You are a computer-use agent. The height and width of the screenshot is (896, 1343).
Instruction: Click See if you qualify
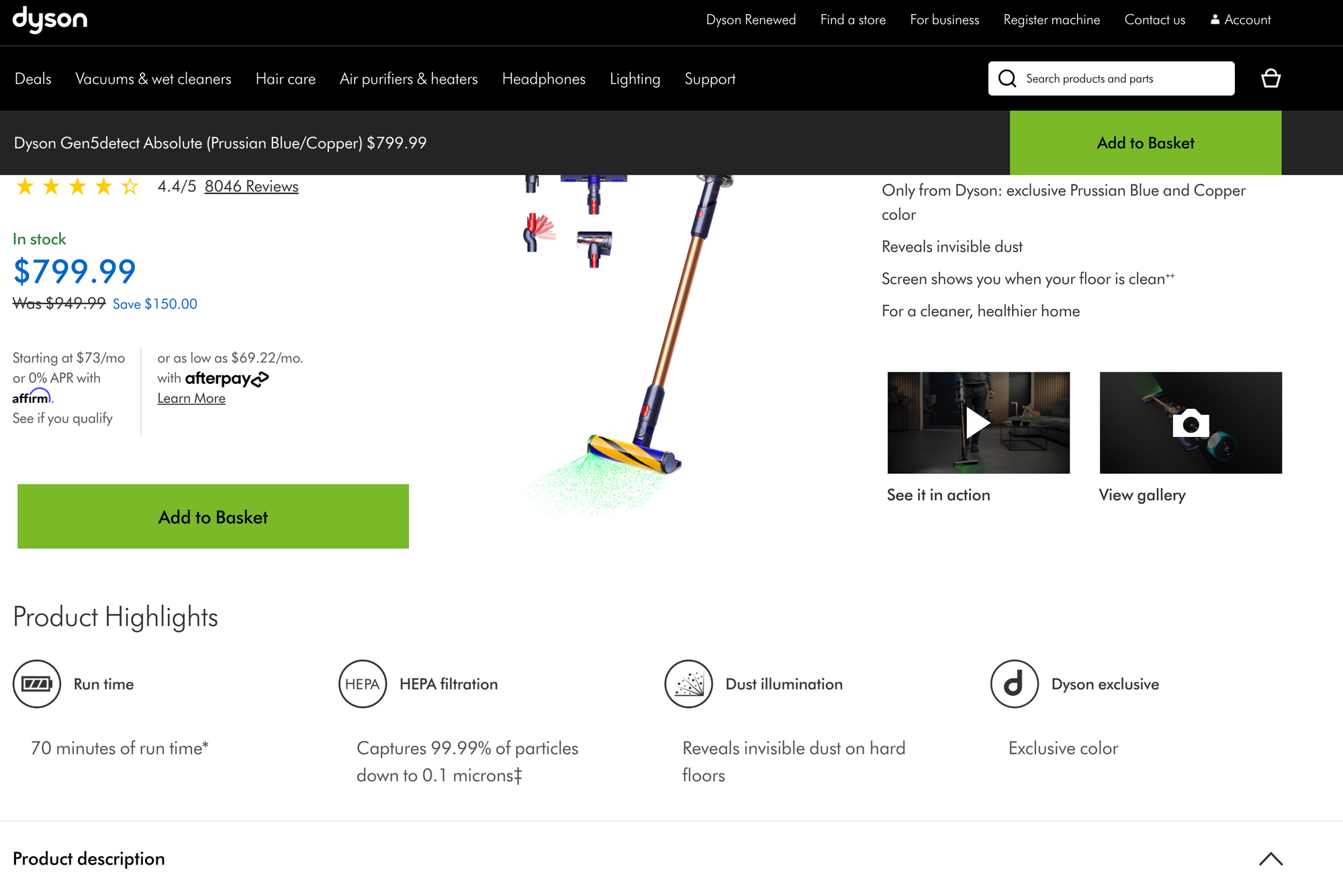[62, 418]
